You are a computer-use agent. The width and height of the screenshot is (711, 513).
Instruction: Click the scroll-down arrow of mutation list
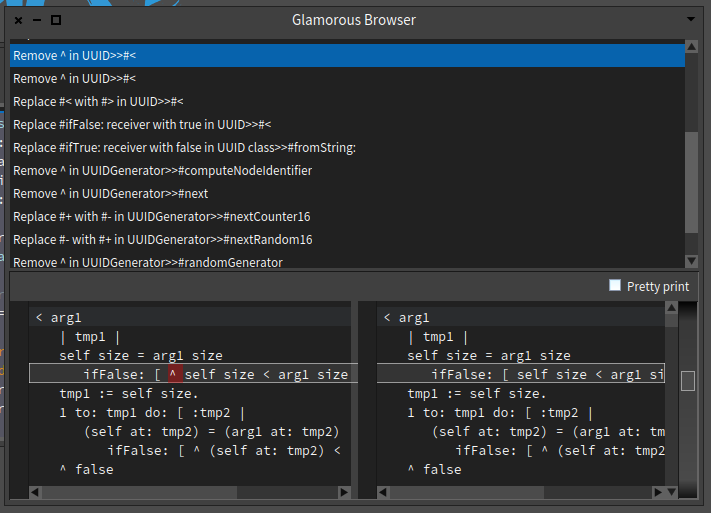point(692,261)
